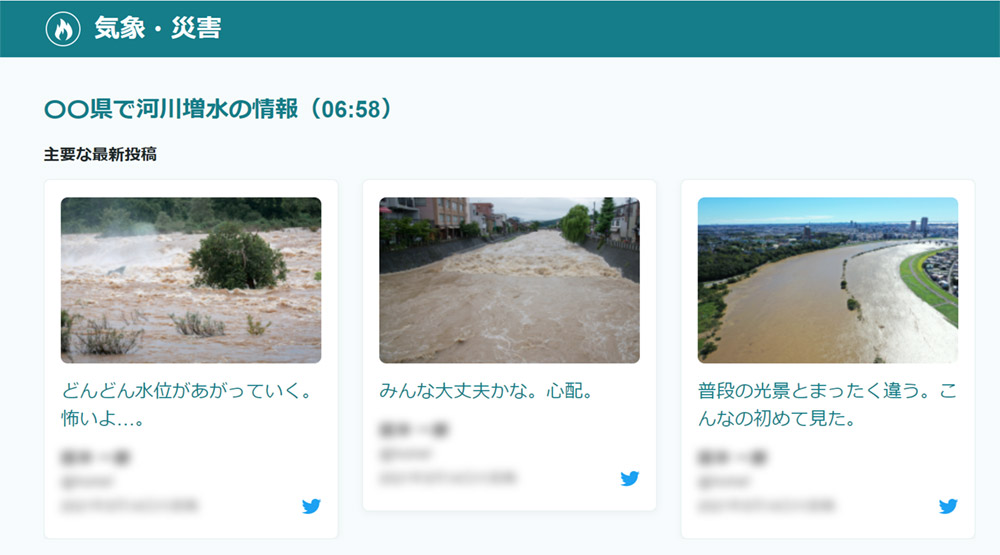Click the Twitter bird icon on third card
This screenshot has width=1000, height=555.
948,506
